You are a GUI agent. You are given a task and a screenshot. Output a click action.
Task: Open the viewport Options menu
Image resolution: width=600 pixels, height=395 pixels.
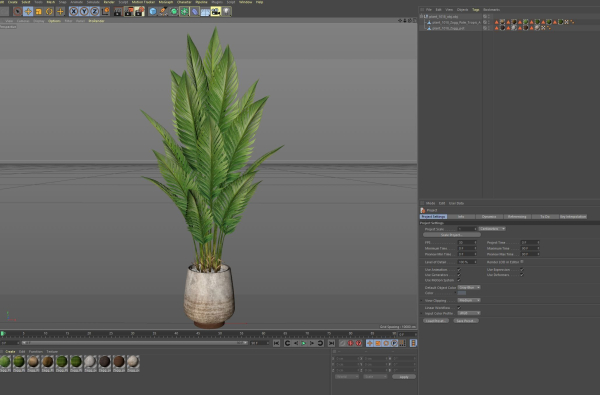(x=54, y=21)
